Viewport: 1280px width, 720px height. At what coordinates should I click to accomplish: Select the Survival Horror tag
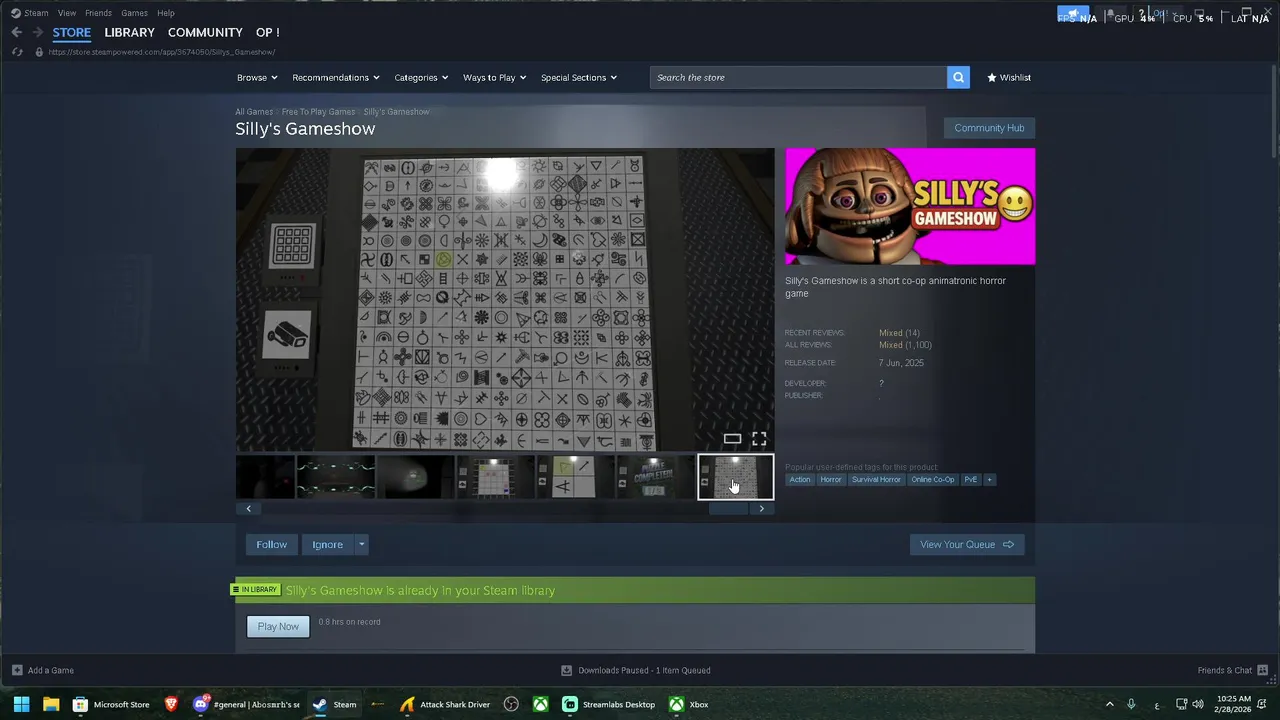(x=876, y=479)
